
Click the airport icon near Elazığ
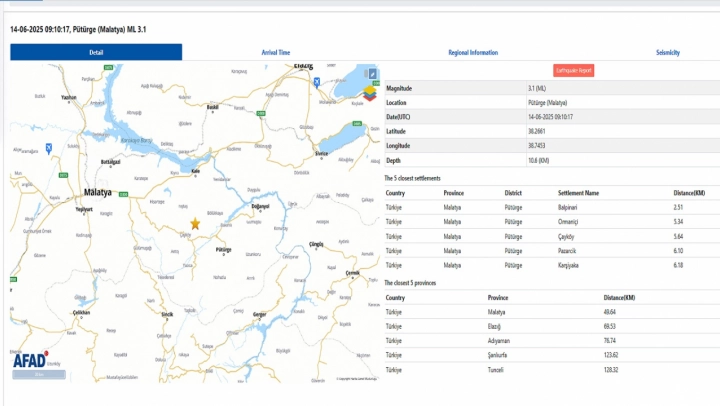[317, 81]
